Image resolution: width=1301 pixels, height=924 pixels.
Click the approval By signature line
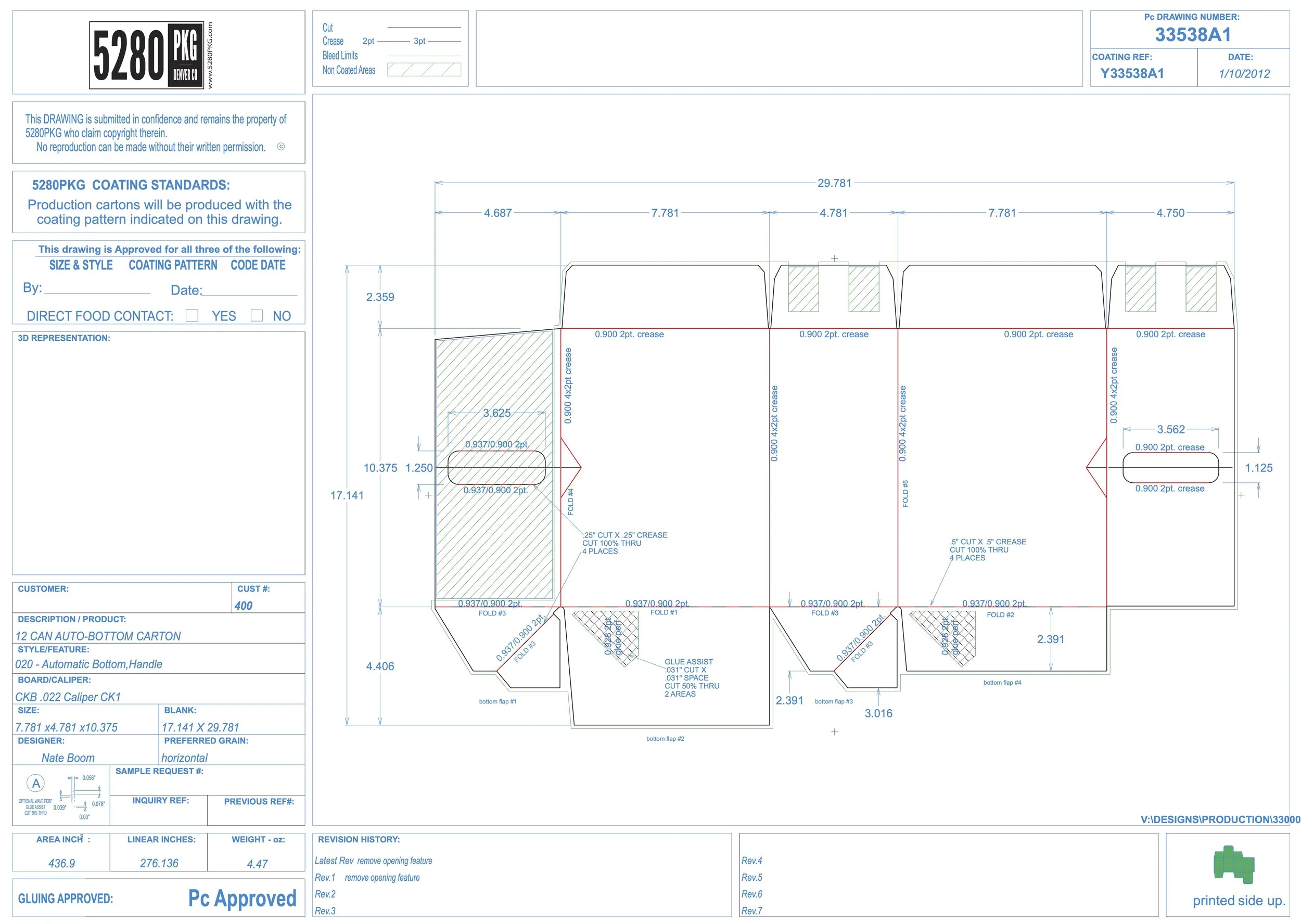[97, 292]
